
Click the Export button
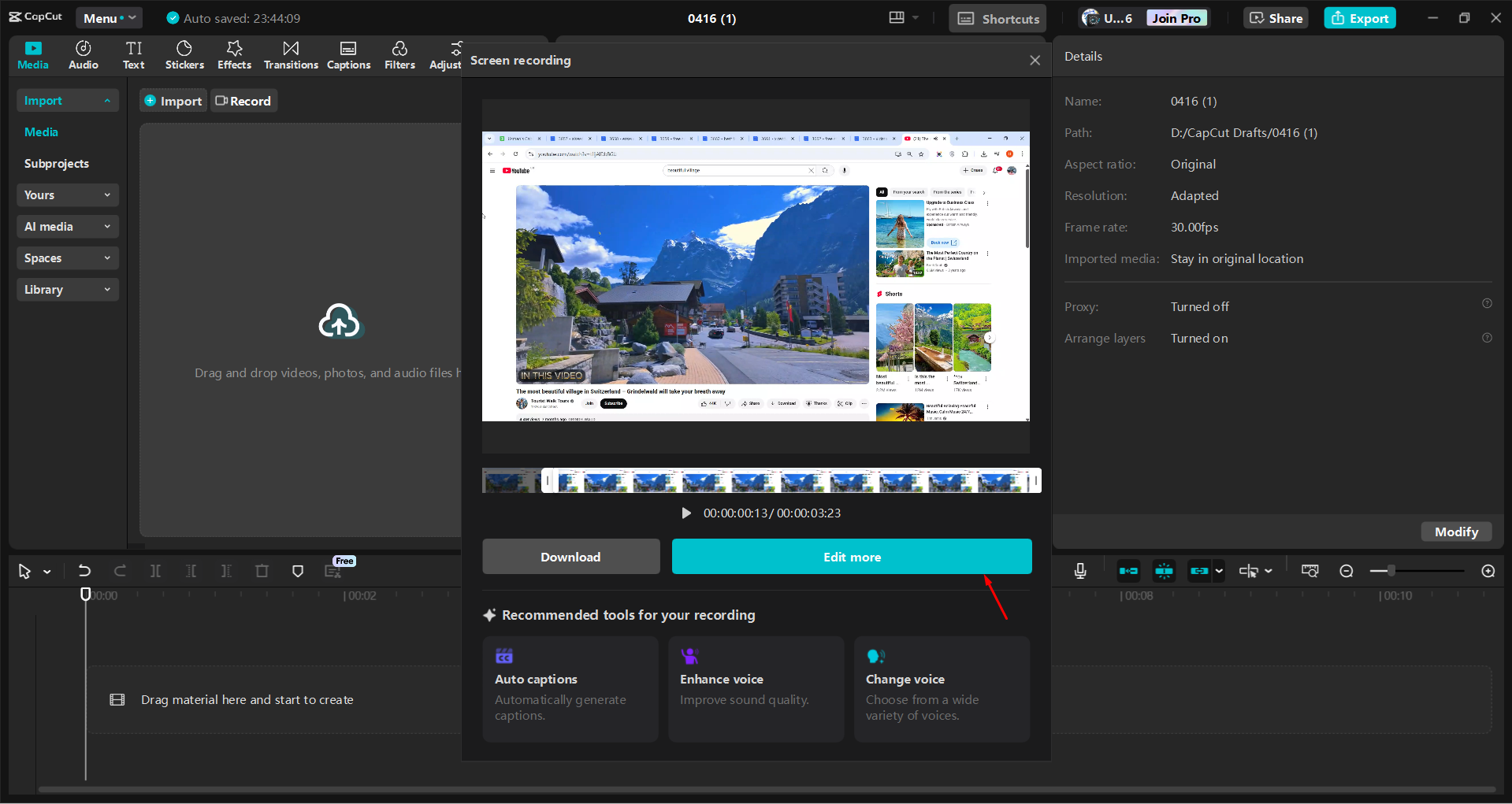(x=1359, y=17)
